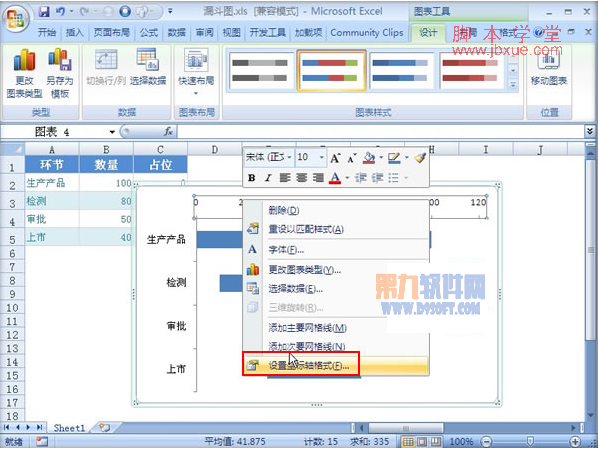Viewport: 598px width, 449px height.
Task: Click 设置坐标轴格式(F)... menu entry
Action: point(336,365)
